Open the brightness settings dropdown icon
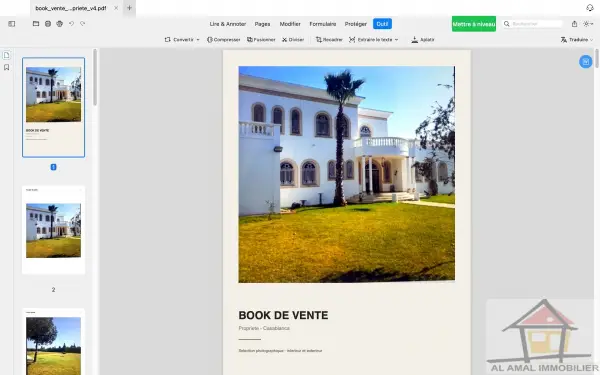This screenshot has height=375, width=600. click(588, 24)
